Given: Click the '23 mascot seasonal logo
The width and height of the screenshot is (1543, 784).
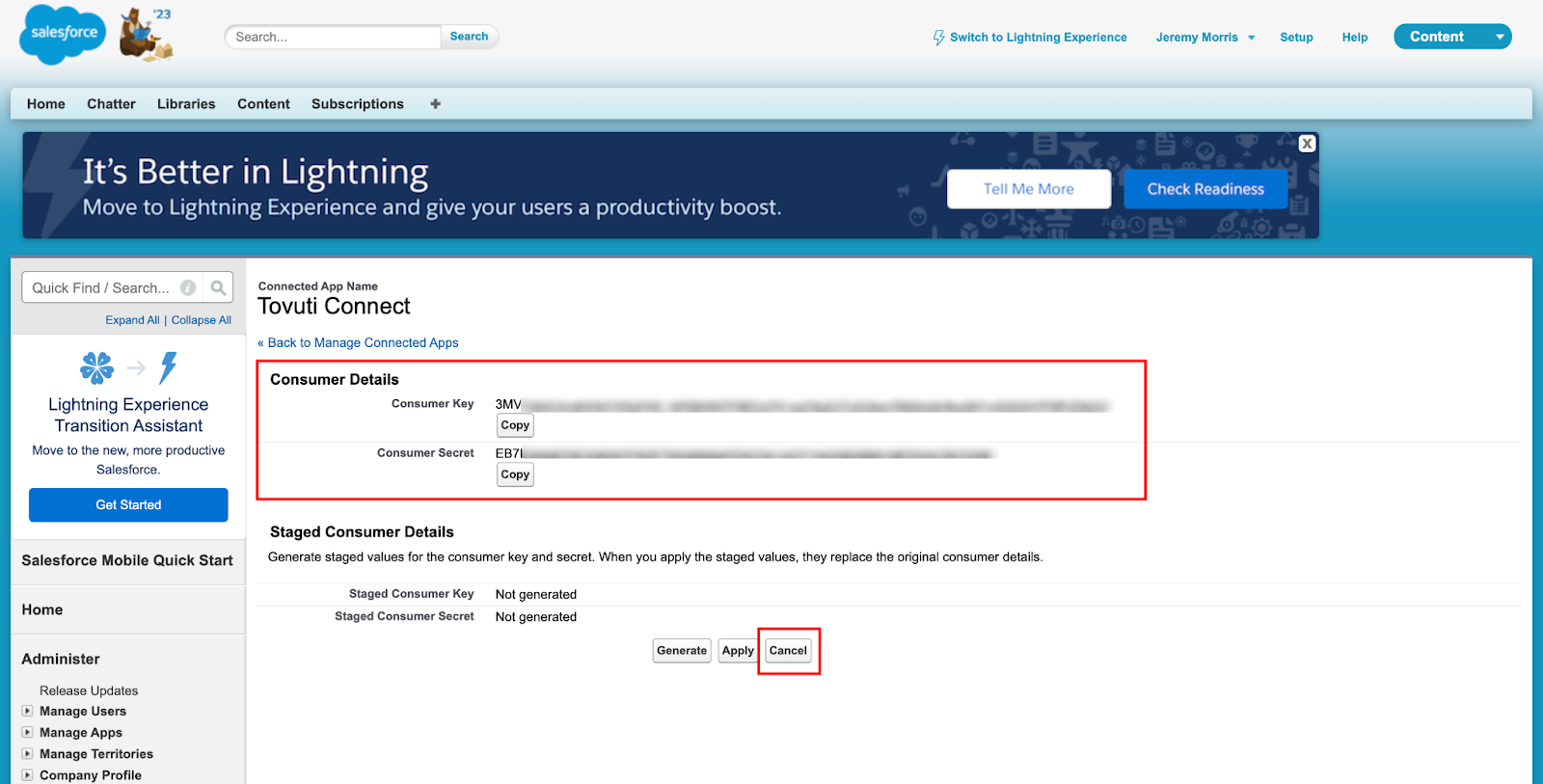Looking at the screenshot, I should click(x=147, y=34).
